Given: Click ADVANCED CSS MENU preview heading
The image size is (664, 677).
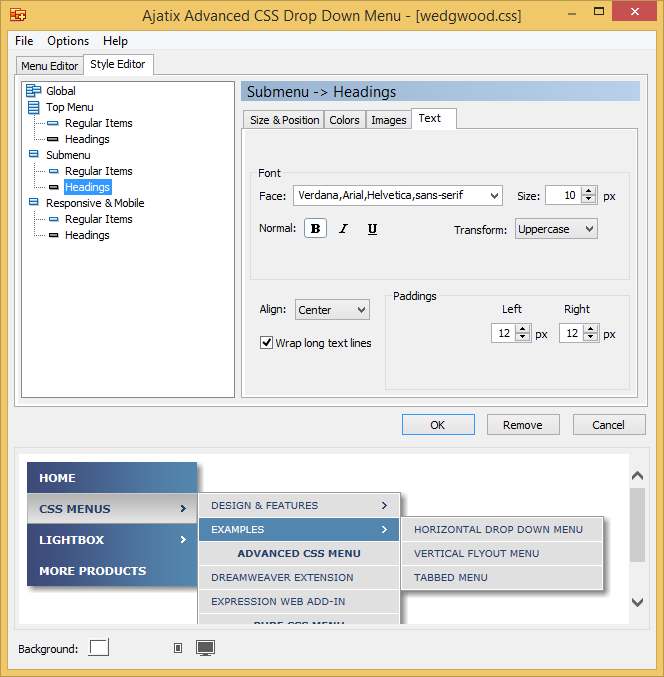Looking at the screenshot, I should [x=299, y=554].
